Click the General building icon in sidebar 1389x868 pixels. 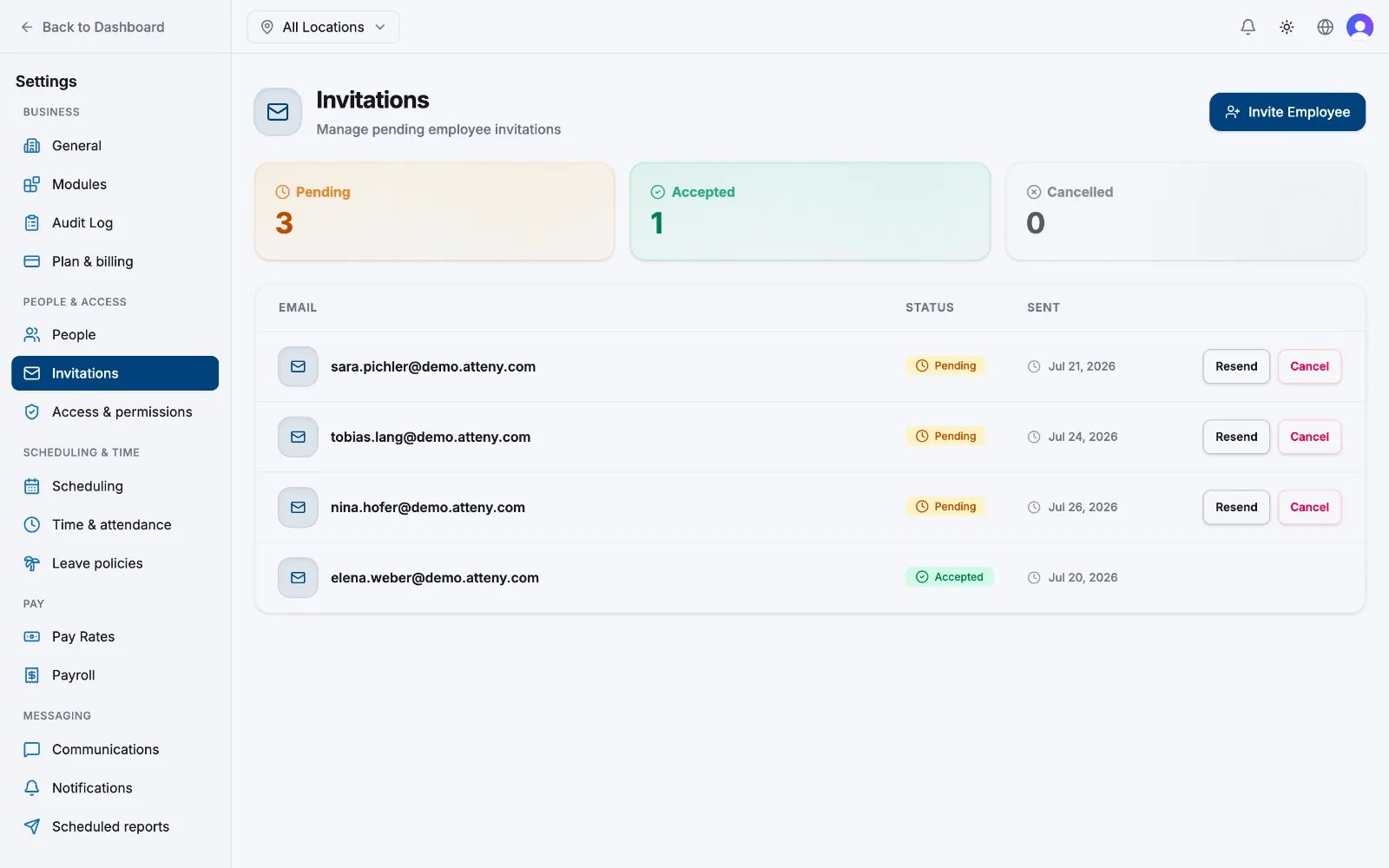tap(32, 146)
